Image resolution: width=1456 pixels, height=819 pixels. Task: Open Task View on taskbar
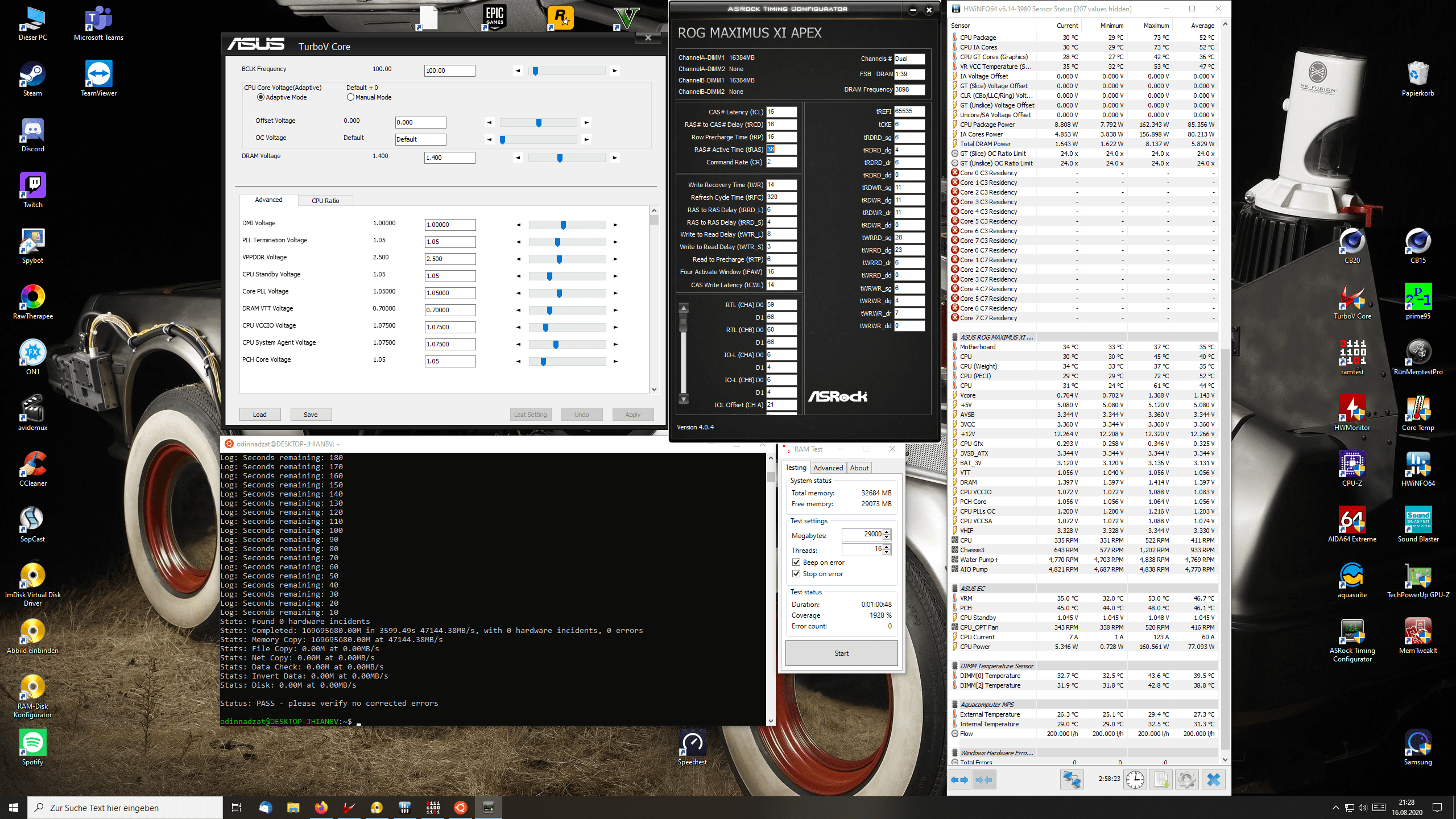click(237, 808)
